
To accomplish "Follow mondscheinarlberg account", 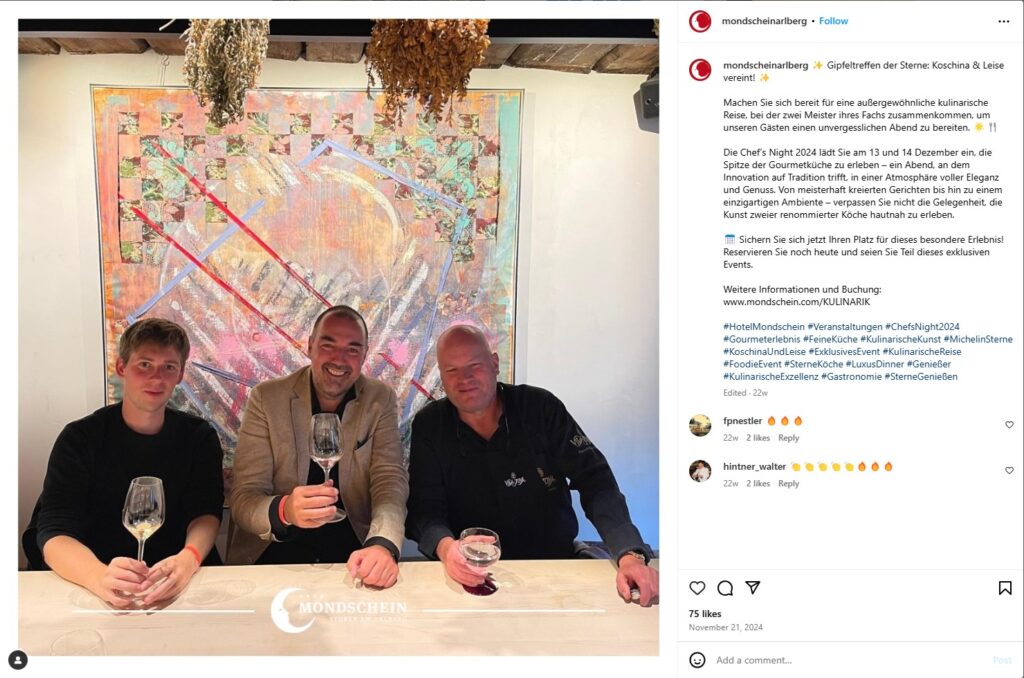I will (x=833, y=21).
